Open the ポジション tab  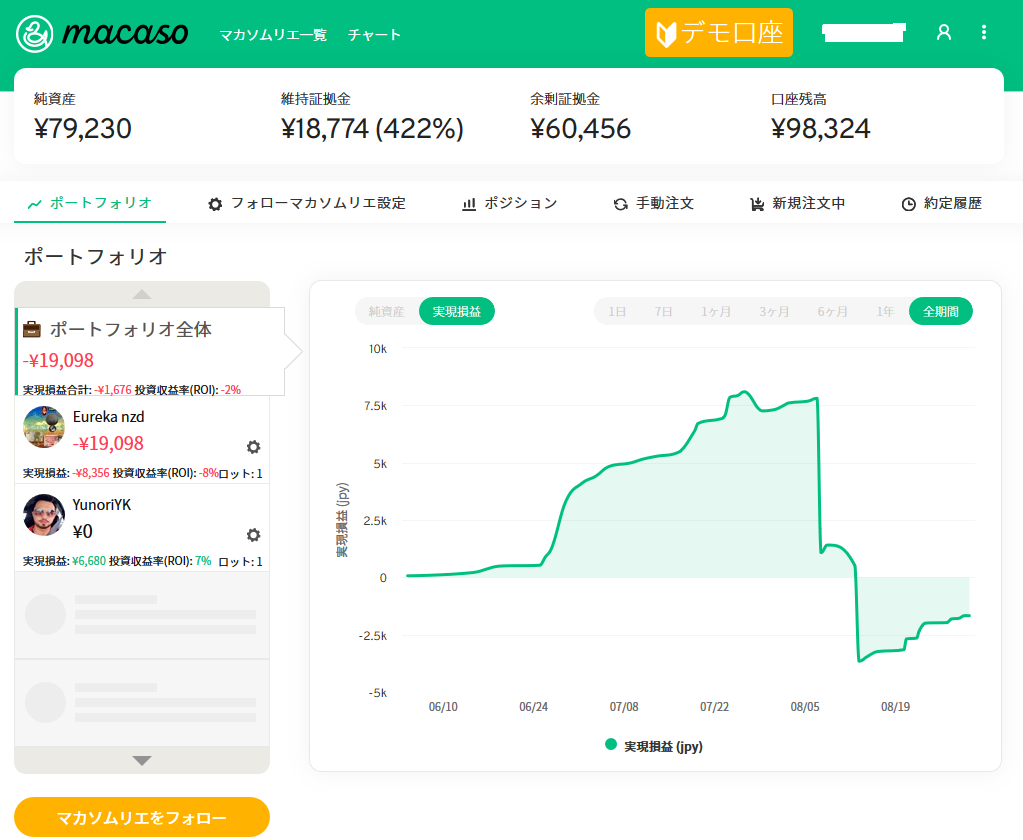[510, 203]
